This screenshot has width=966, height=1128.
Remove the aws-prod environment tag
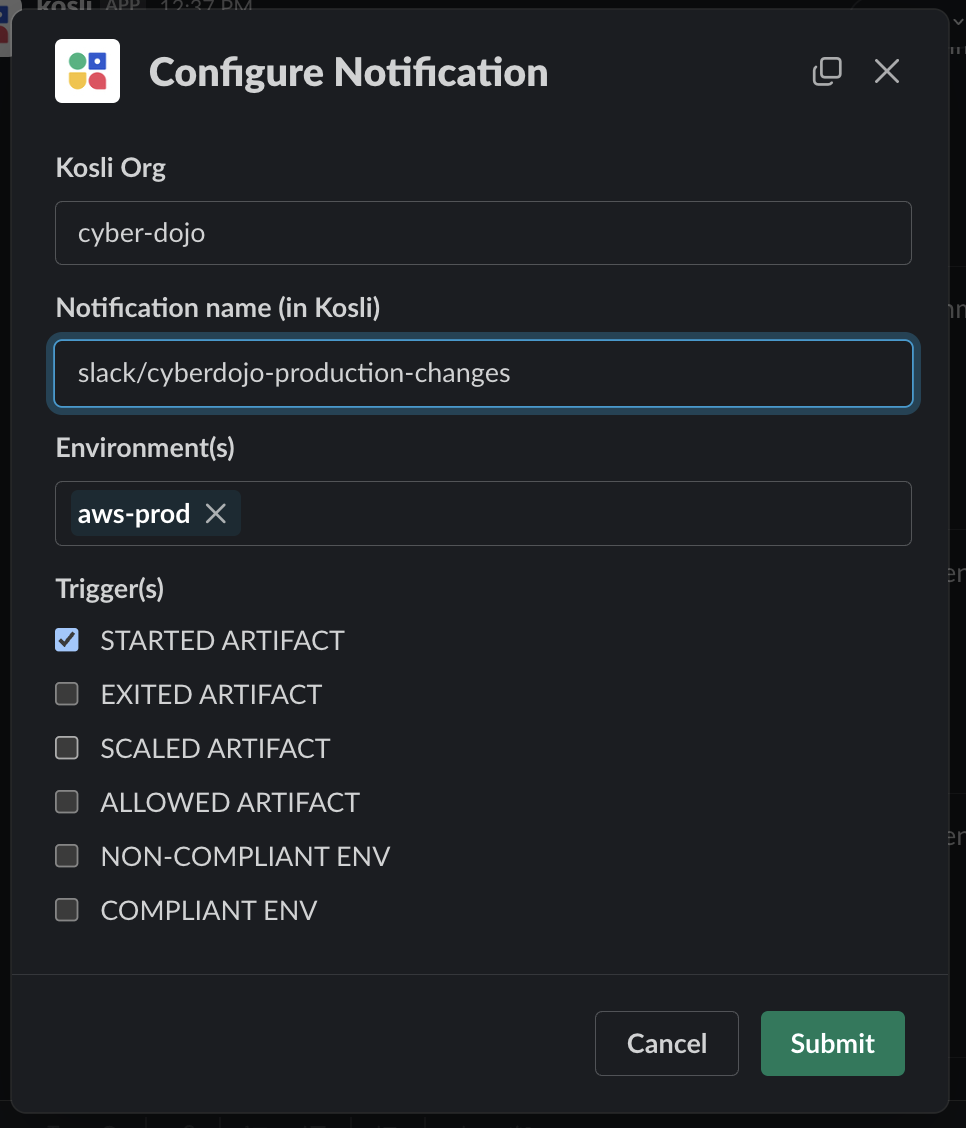(x=216, y=514)
